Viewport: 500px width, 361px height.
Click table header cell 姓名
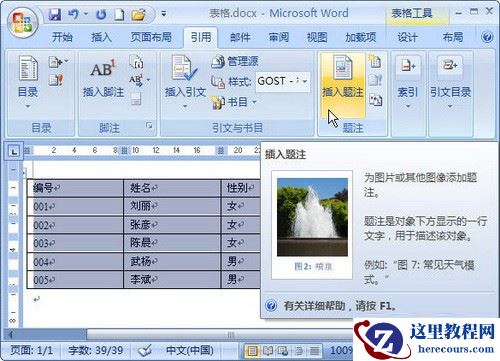[172, 188]
